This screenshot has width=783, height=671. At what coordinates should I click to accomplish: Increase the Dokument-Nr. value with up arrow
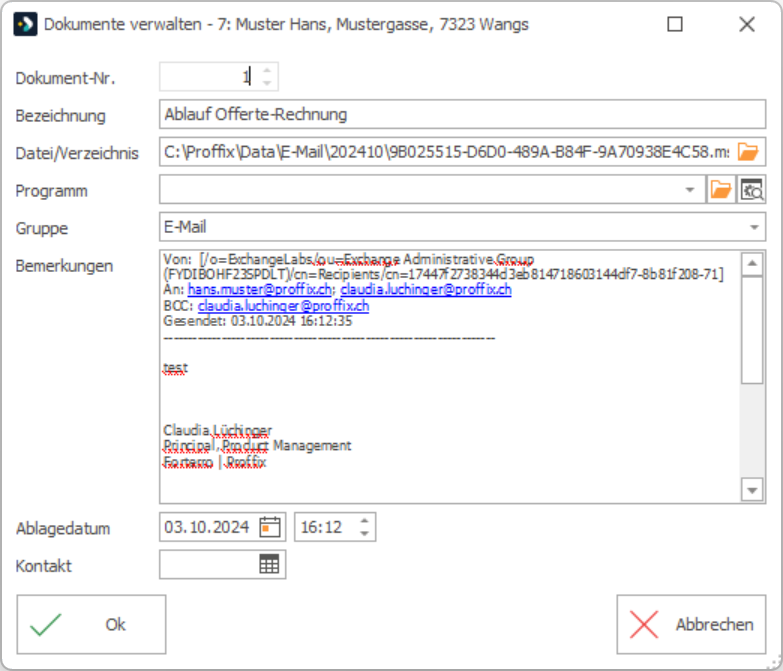coord(267,70)
